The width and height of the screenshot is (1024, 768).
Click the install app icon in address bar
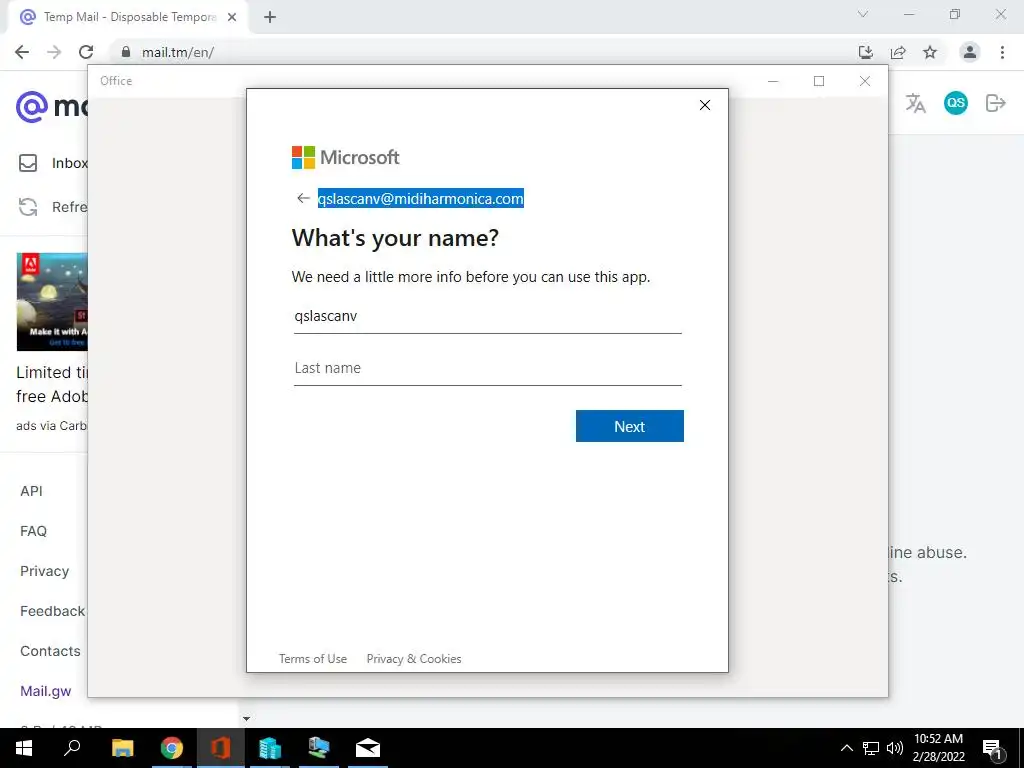(x=866, y=52)
